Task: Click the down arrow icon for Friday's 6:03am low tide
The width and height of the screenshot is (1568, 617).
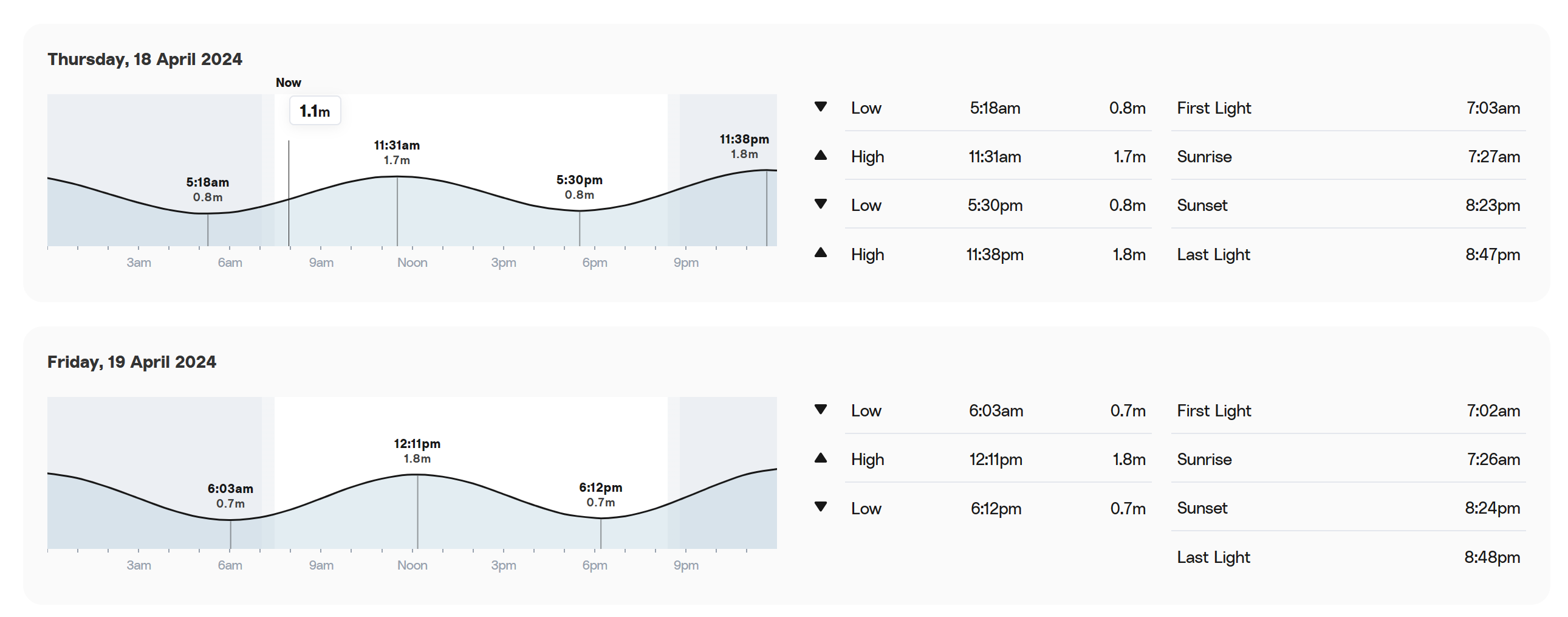Action: (x=821, y=409)
